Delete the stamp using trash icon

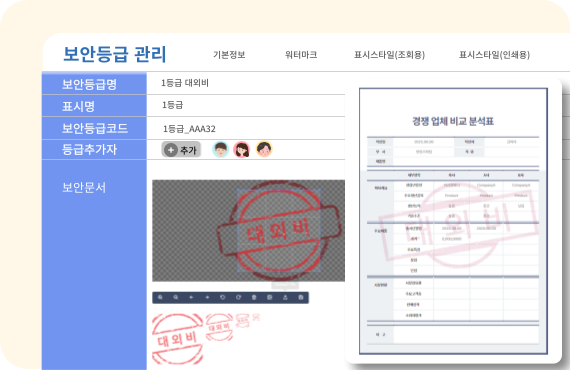click(254, 297)
